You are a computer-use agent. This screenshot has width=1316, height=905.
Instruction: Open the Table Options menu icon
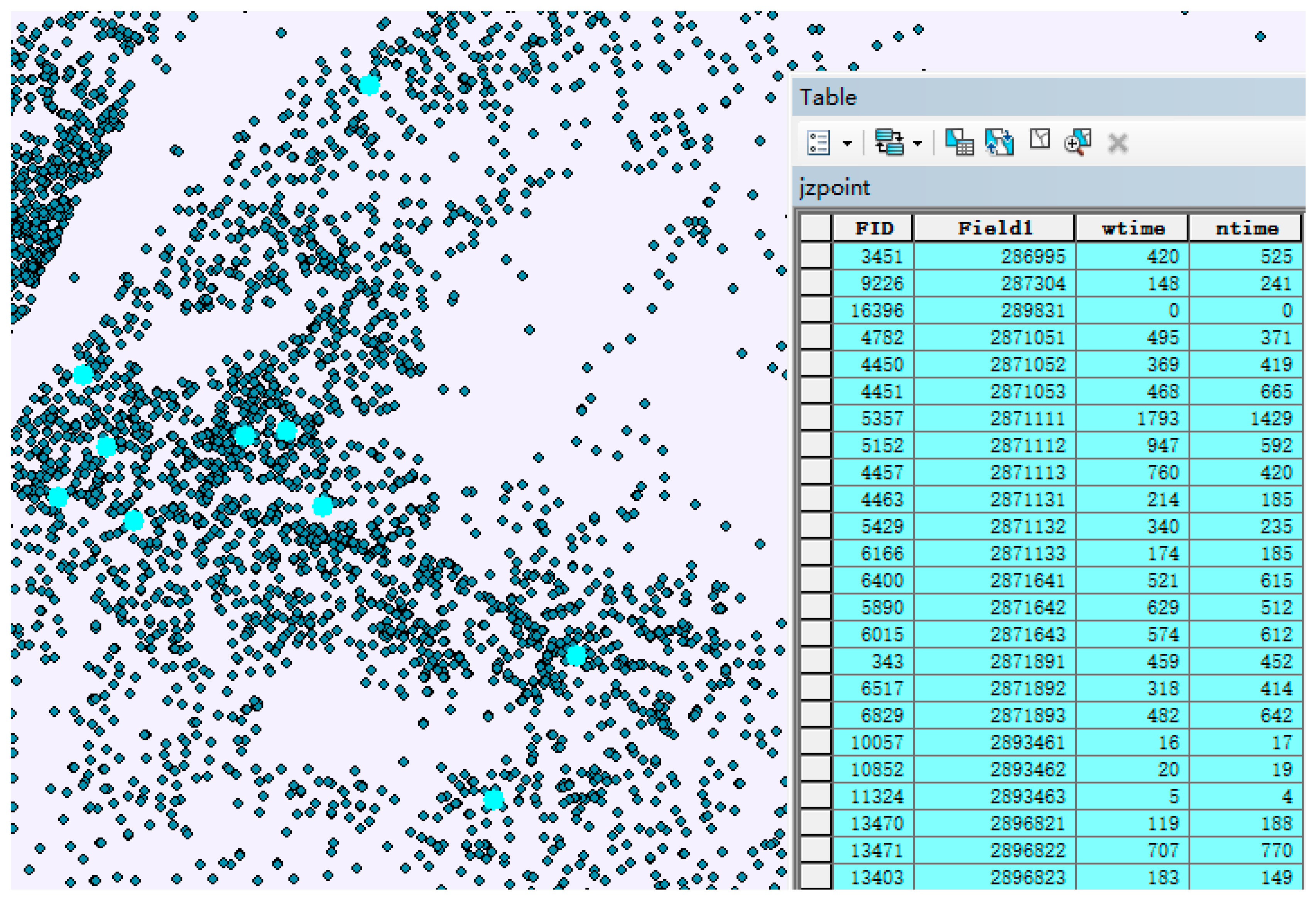[818, 142]
